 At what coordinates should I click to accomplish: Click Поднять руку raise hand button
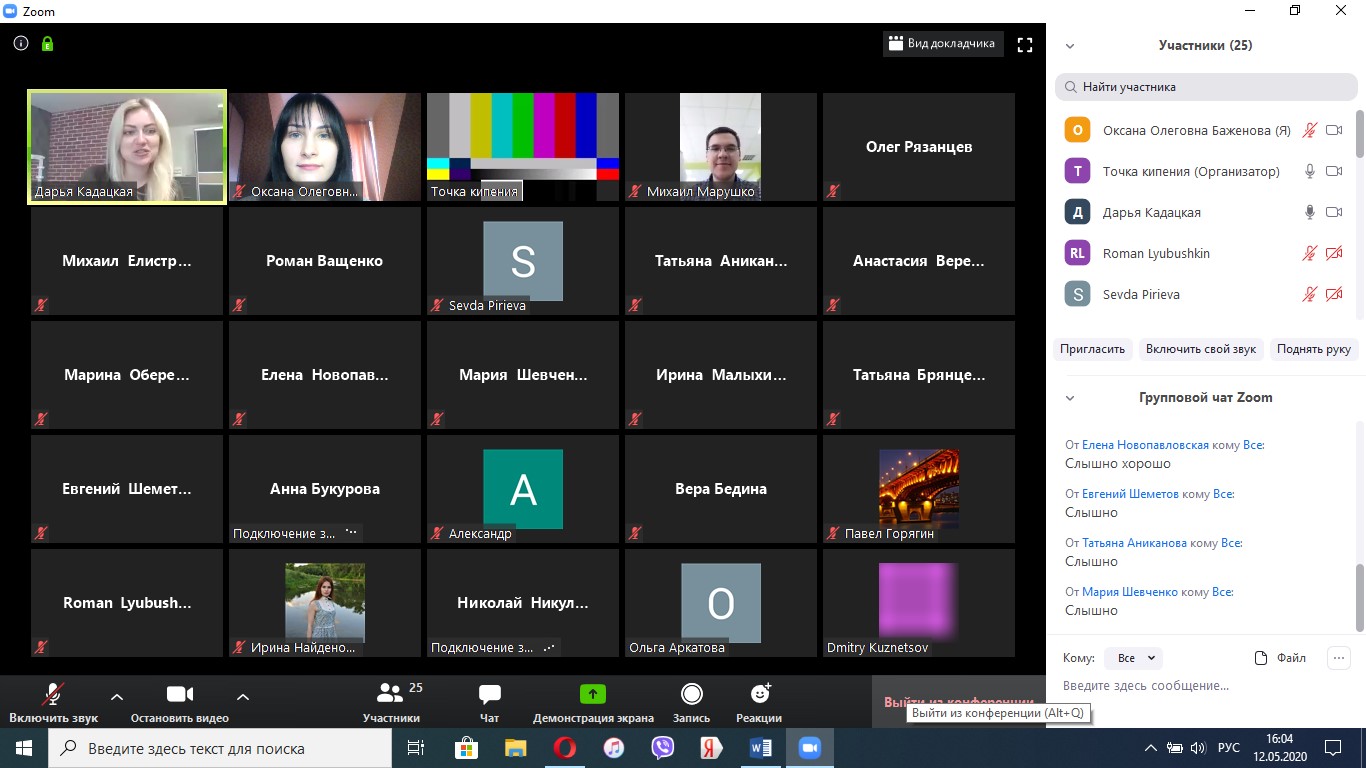pos(1313,349)
